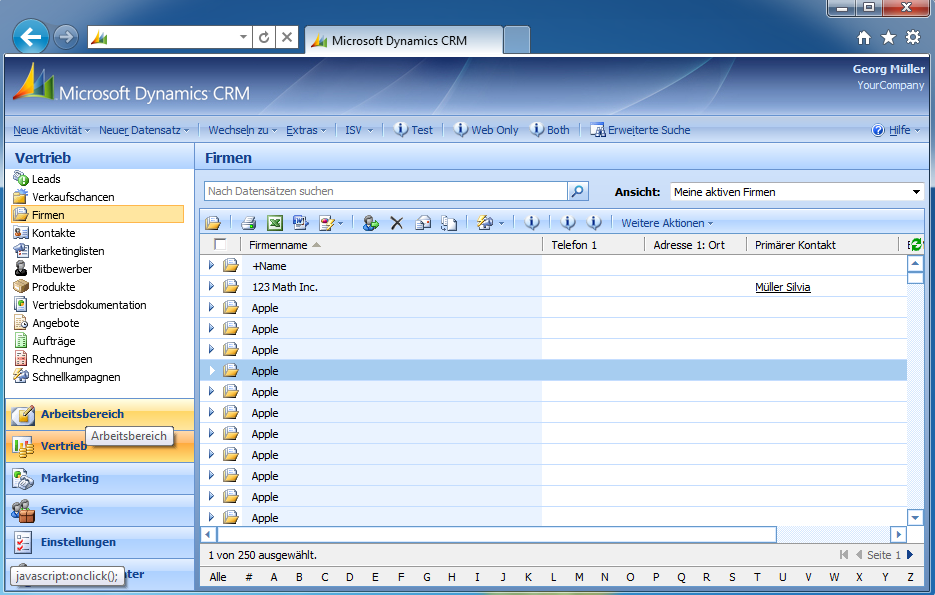
Task: Open the Quick campaign icon dropdown
Action: click(501, 224)
